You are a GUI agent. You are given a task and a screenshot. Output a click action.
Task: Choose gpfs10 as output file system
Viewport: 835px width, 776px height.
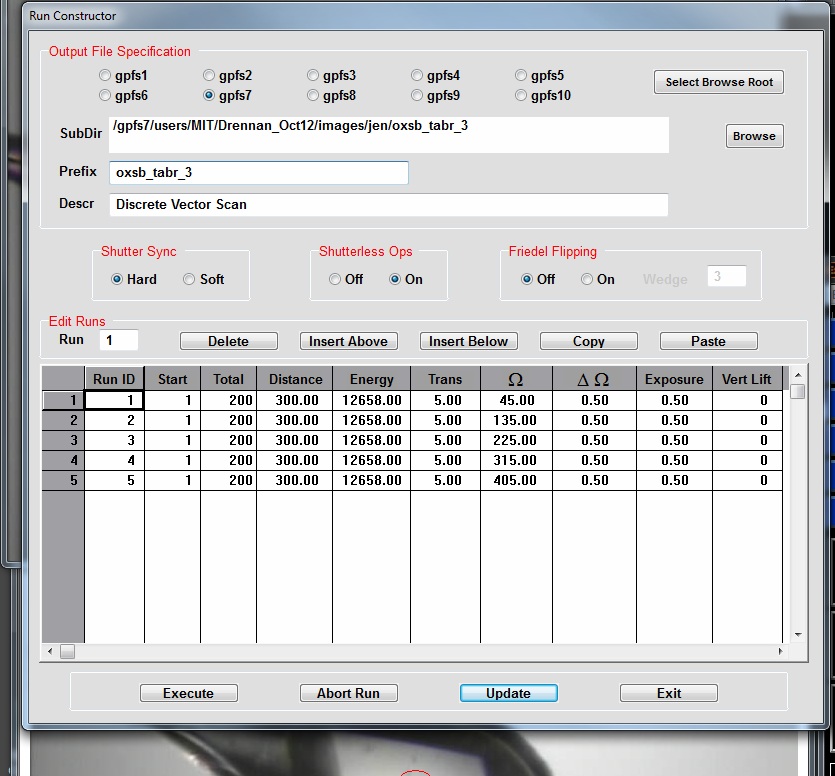click(521, 96)
